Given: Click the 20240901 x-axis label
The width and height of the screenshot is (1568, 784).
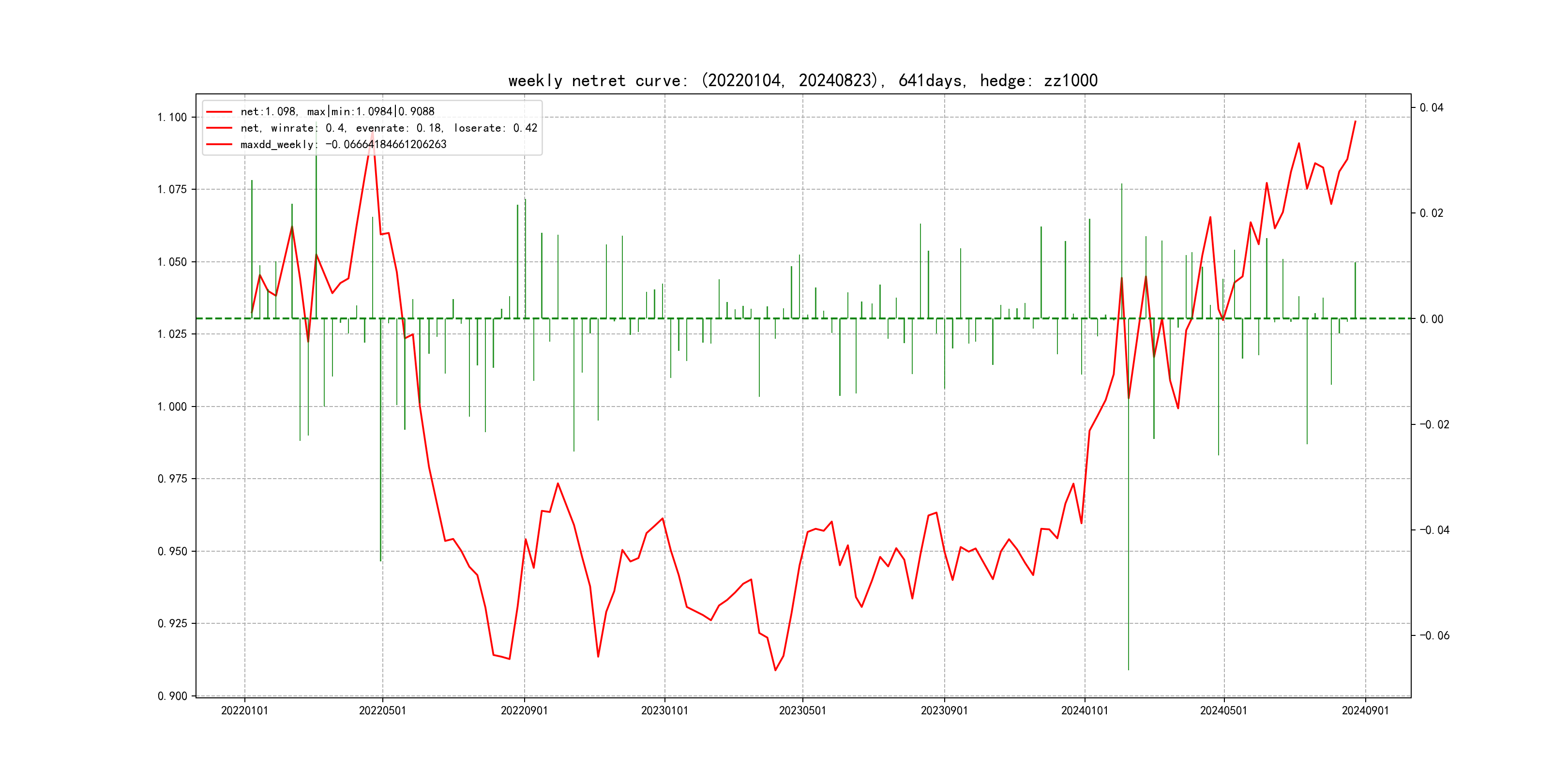Looking at the screenshot, I should point(1365,710).
